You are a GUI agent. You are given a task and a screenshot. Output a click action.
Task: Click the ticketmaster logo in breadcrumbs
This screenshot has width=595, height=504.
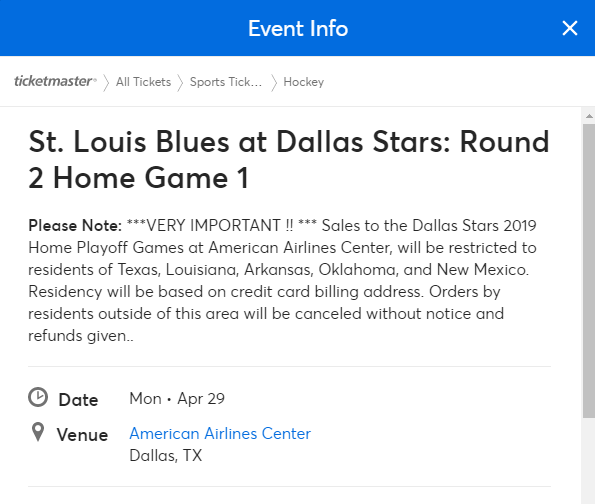coord(55,81)
